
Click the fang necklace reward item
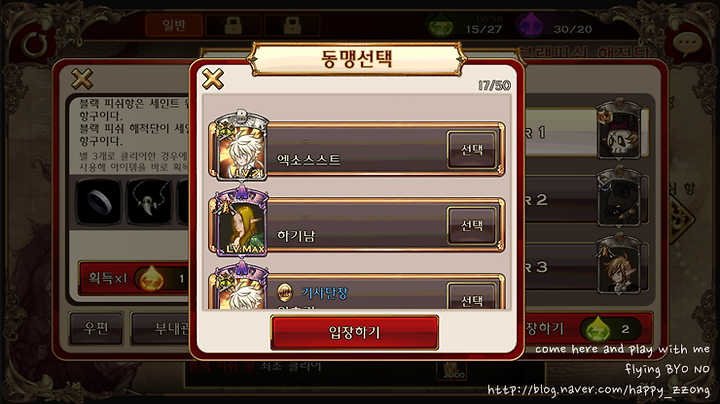(x=148, y=203)
